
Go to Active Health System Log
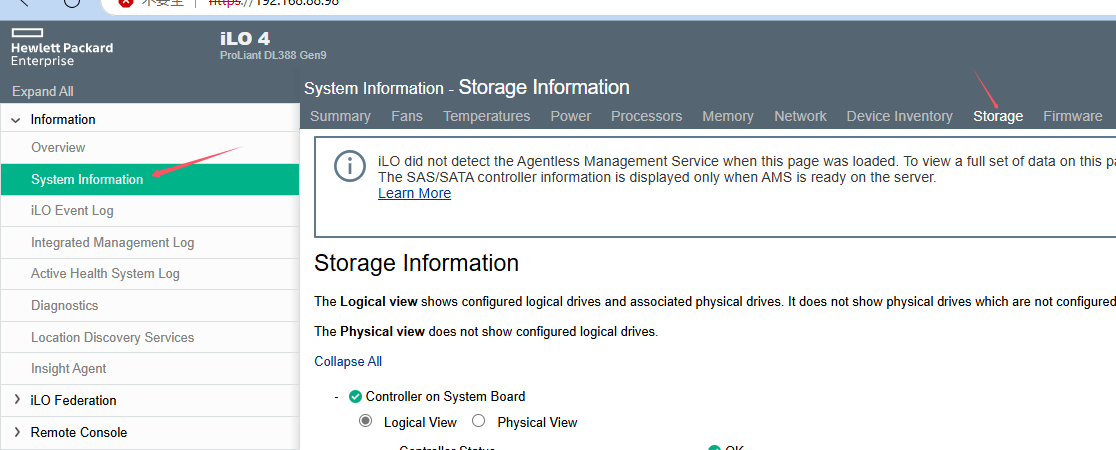coord(105,273)
